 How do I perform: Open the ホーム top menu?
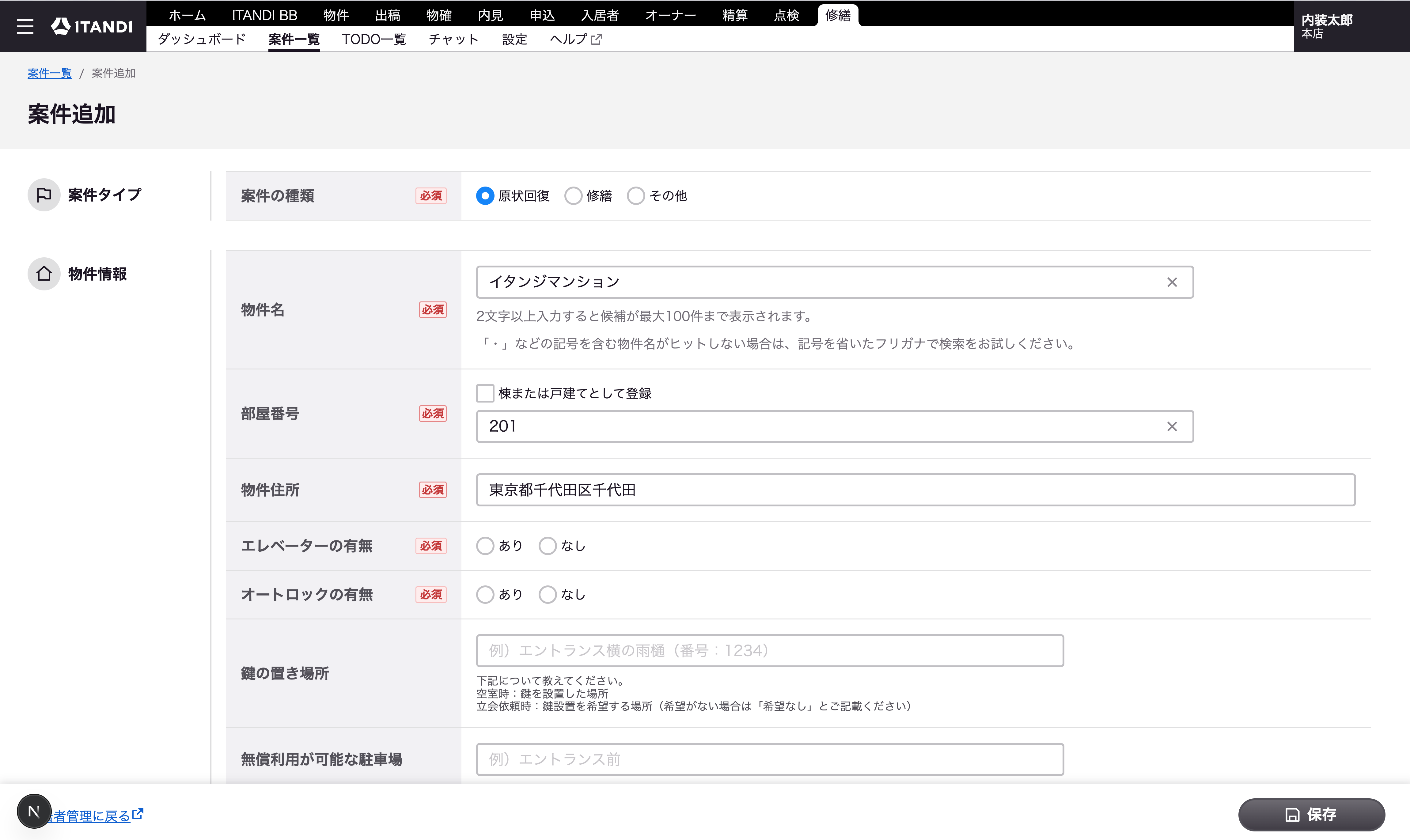(188, 15)
